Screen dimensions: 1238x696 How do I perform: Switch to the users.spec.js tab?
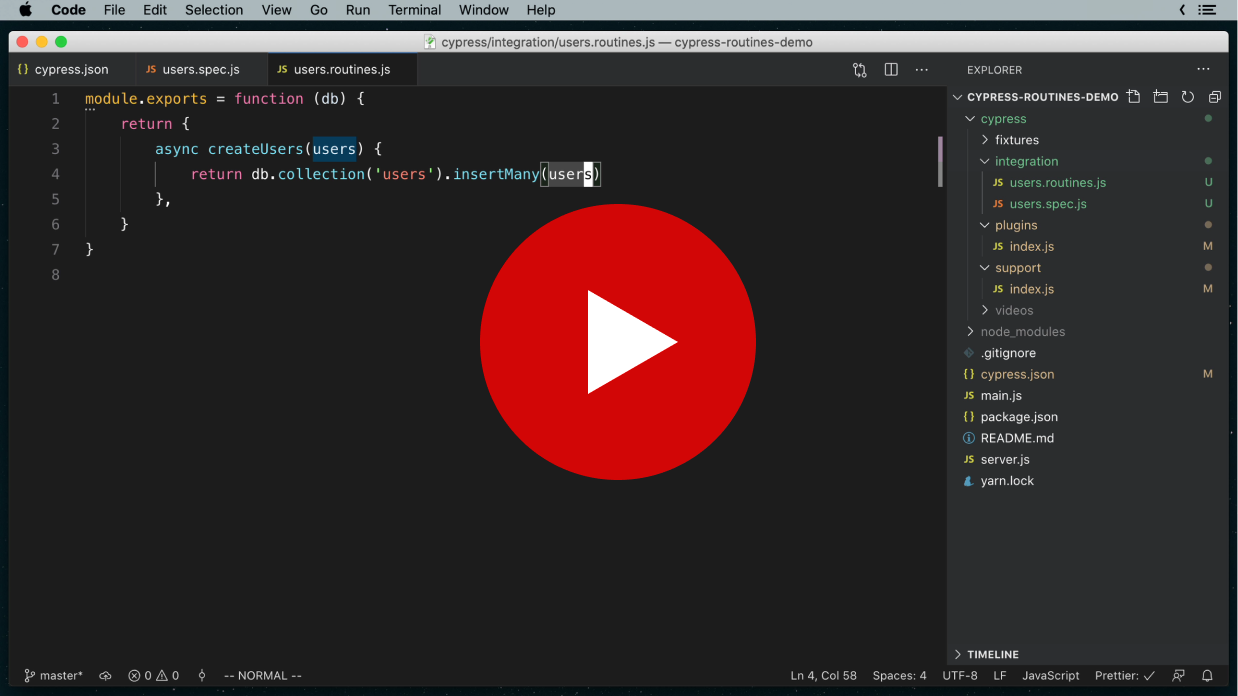201,70
